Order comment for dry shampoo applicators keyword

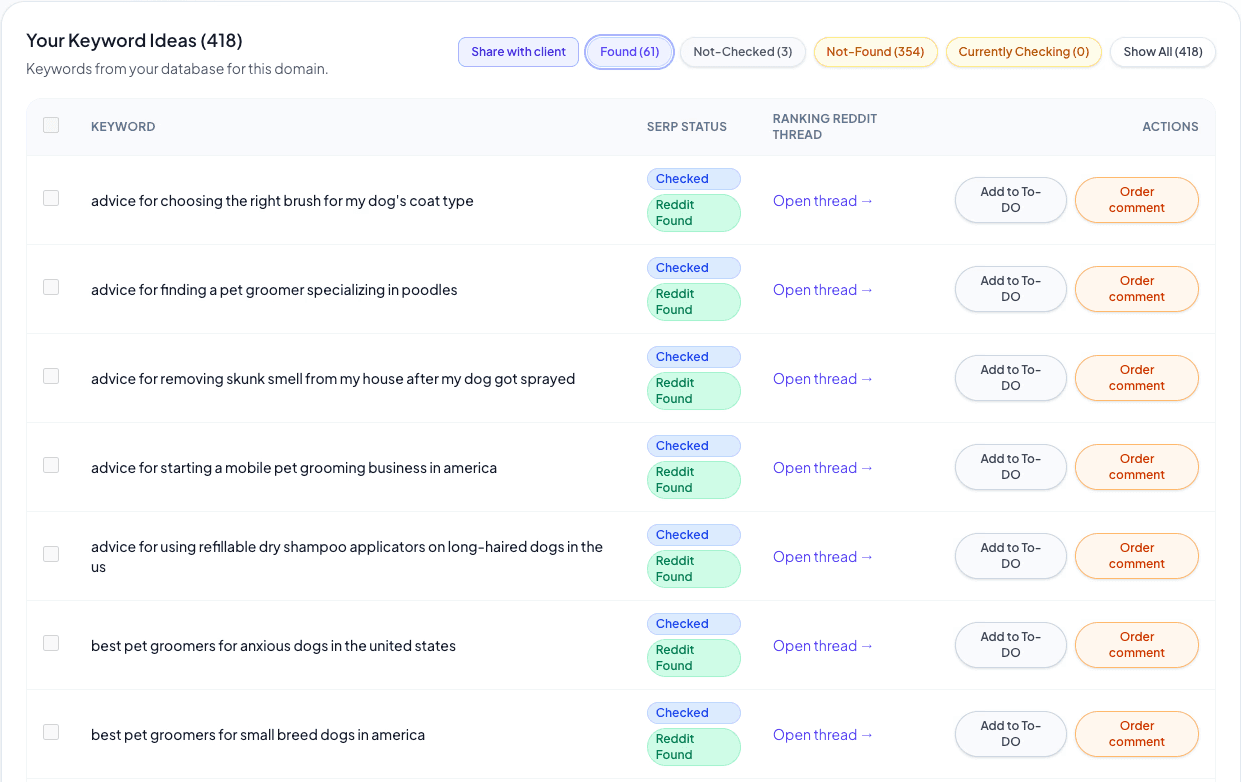pyautogui.click(x=1136, y=556)
